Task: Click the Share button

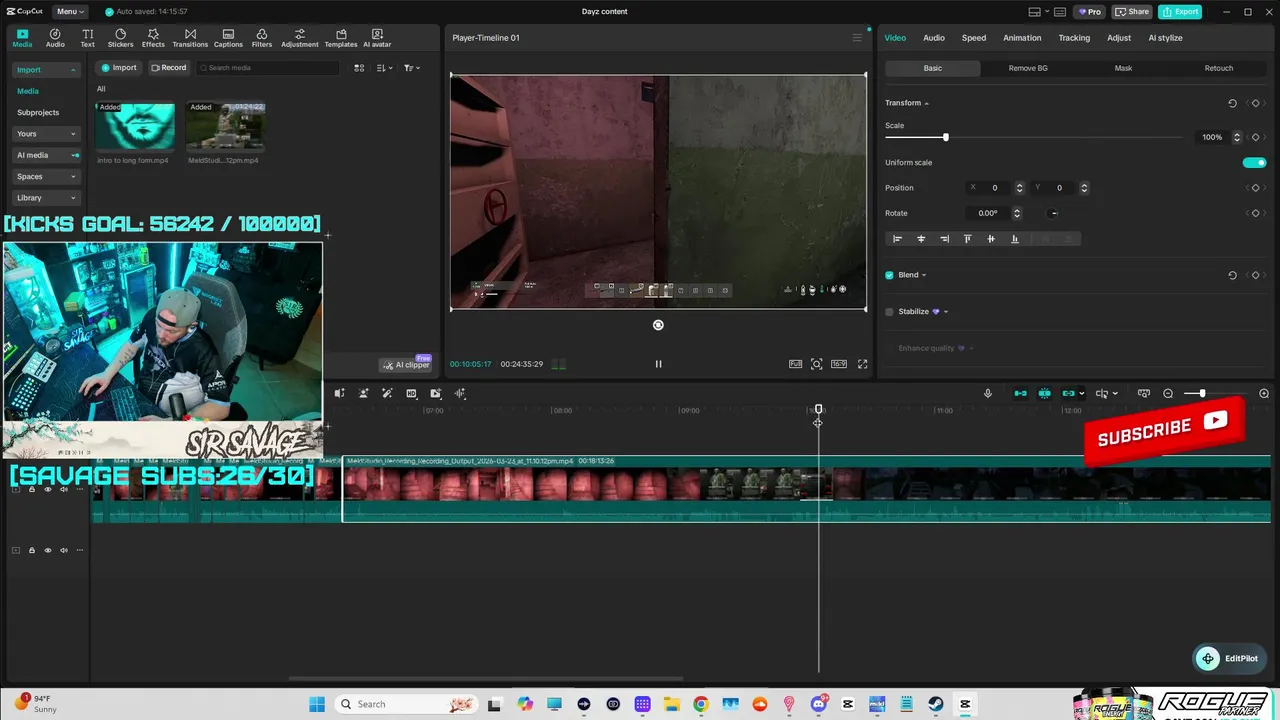Action: 1132,12
